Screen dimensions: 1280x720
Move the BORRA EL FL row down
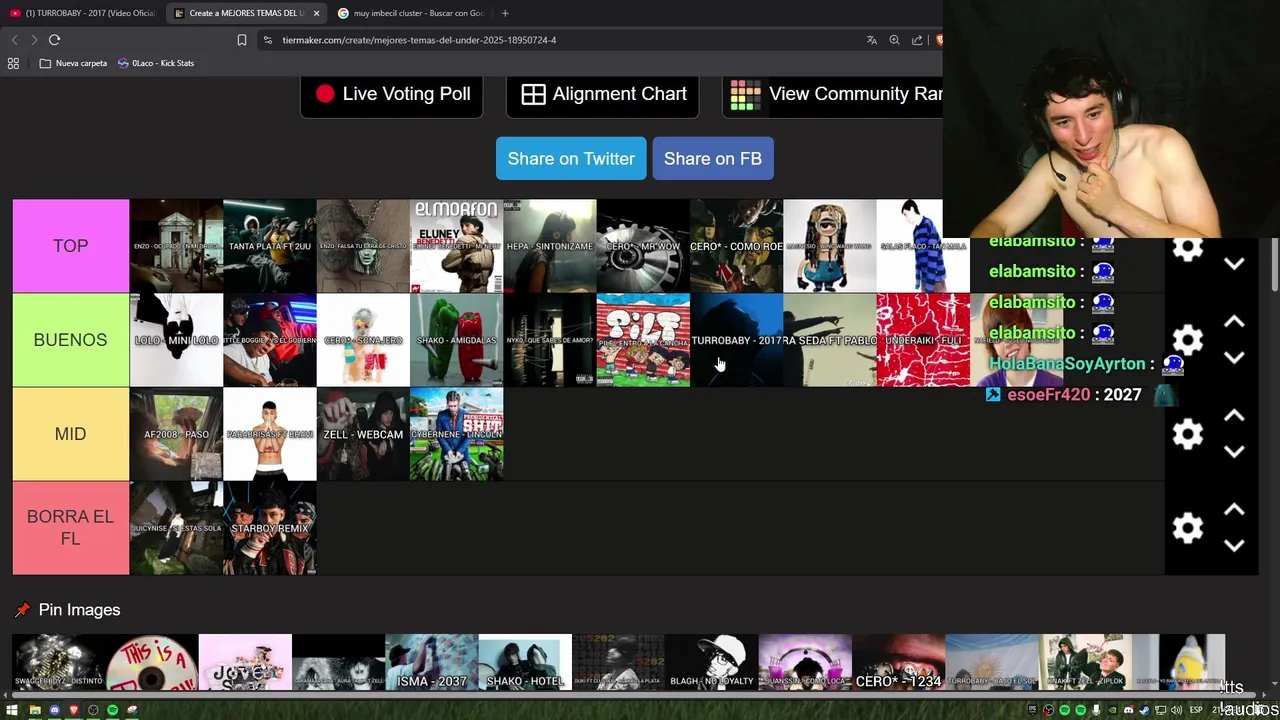pos(1234,546)
